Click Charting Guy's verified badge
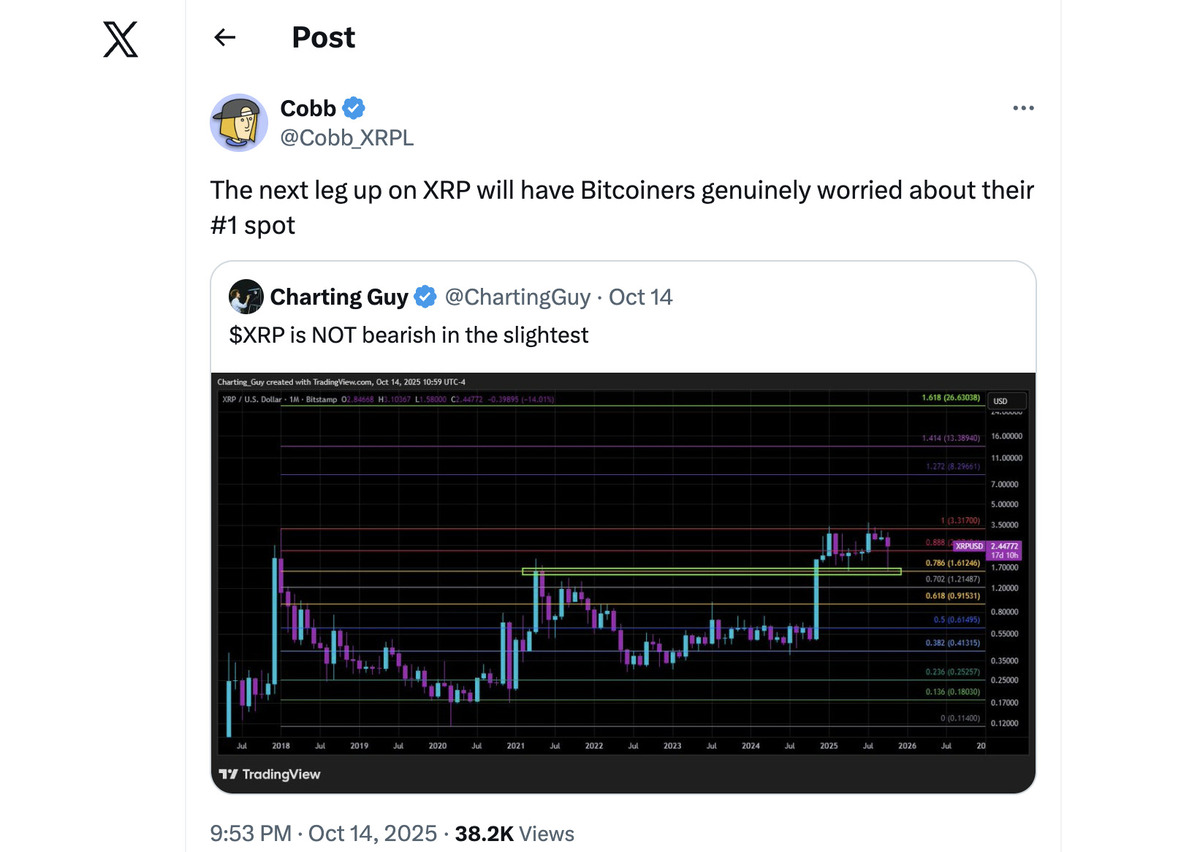Screen dimensions: 1200x852 tap(425, 297)
